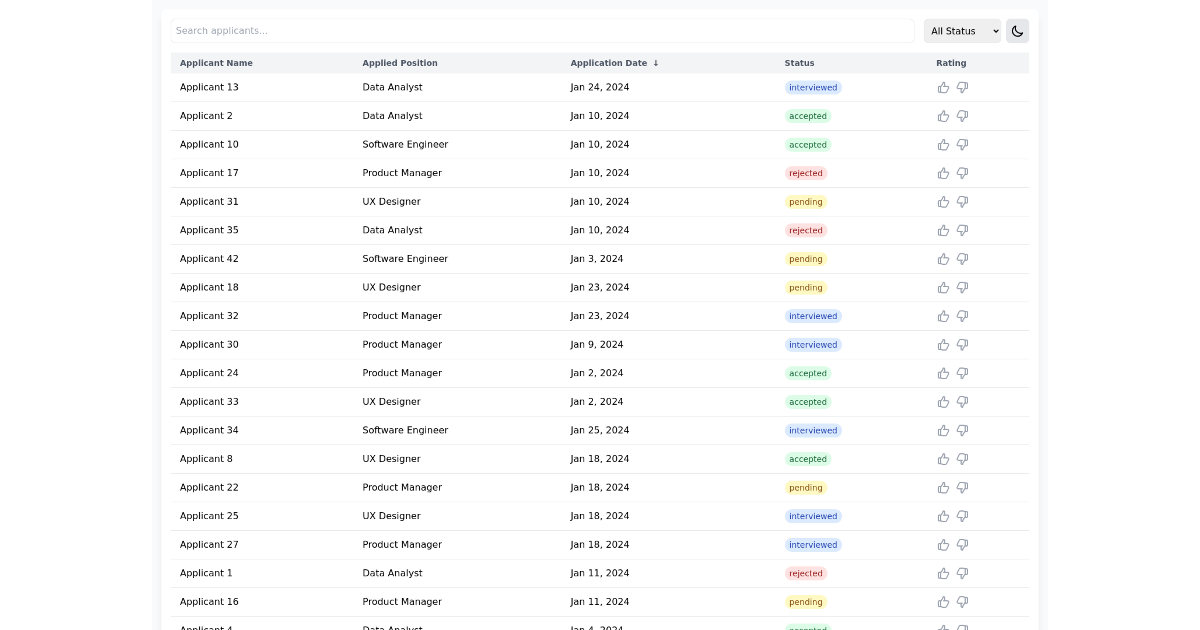
Task: Give thumbs down to Applicant 17
Action: click(x=962, y=173)
